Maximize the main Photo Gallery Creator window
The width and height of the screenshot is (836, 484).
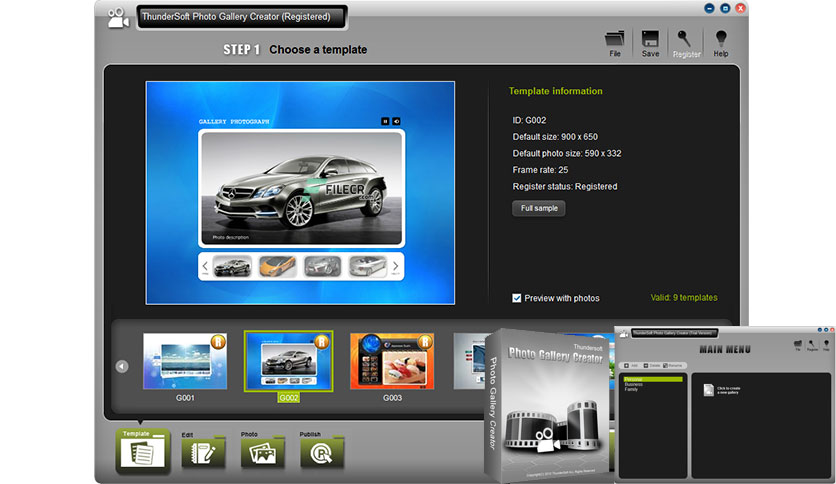tap(725, 8)
